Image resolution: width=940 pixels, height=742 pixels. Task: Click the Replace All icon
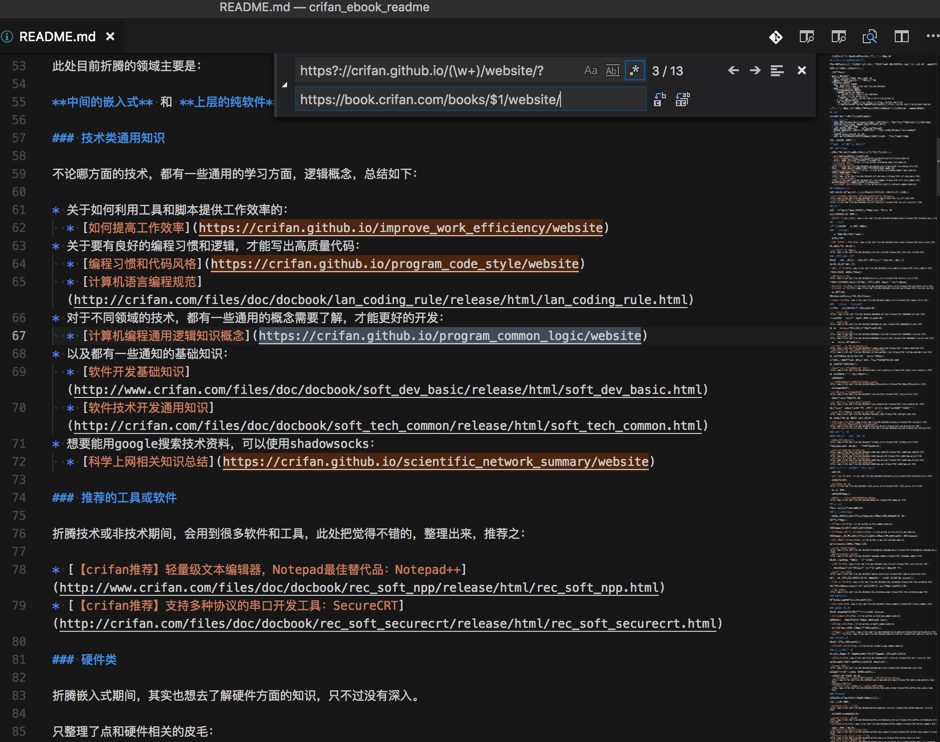pos(682,99)
